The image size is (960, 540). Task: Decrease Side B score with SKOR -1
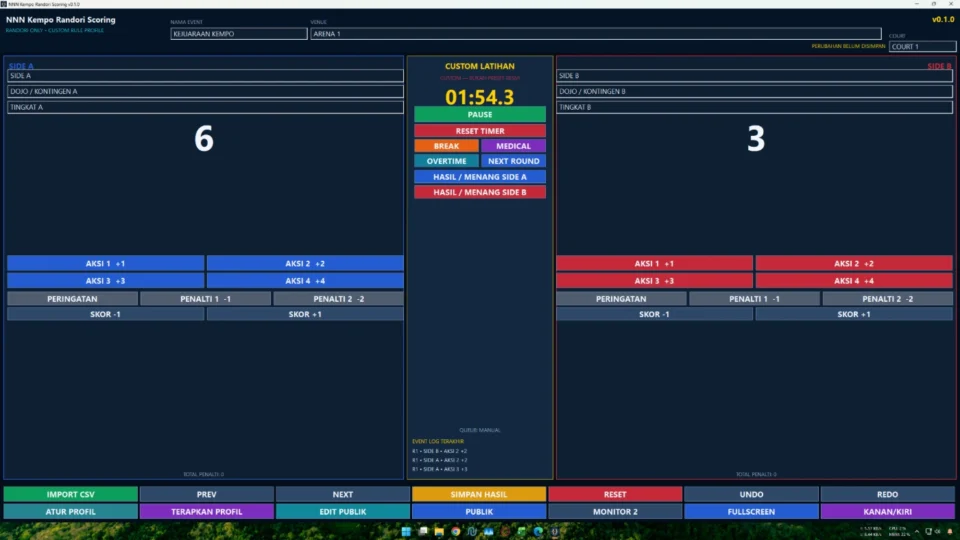pos(654,314)
